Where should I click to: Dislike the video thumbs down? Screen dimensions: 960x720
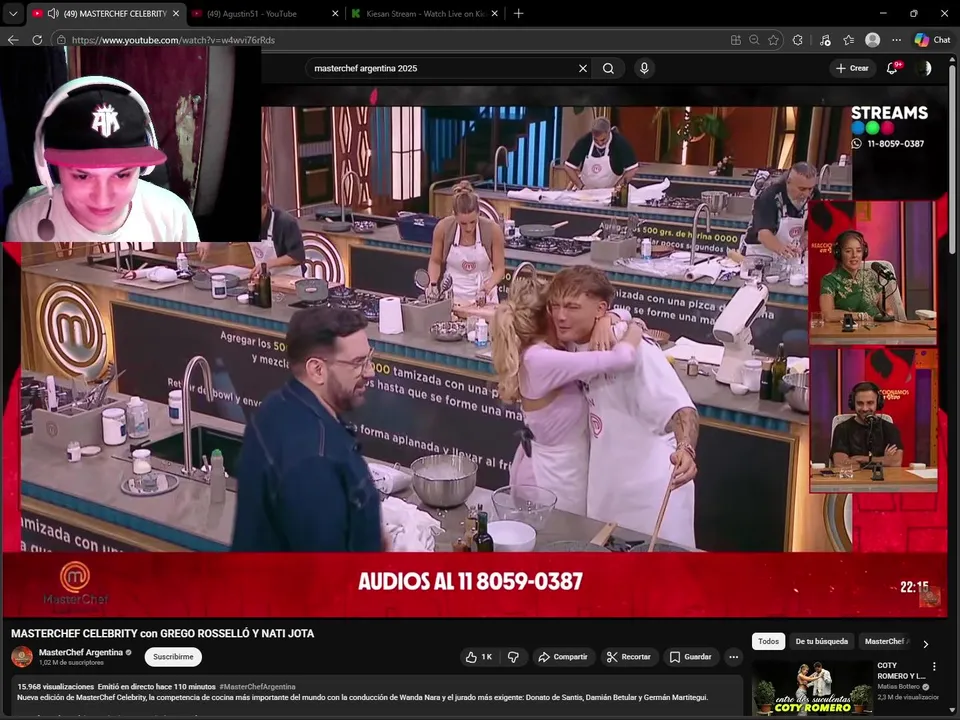click(x=514, y=657)
